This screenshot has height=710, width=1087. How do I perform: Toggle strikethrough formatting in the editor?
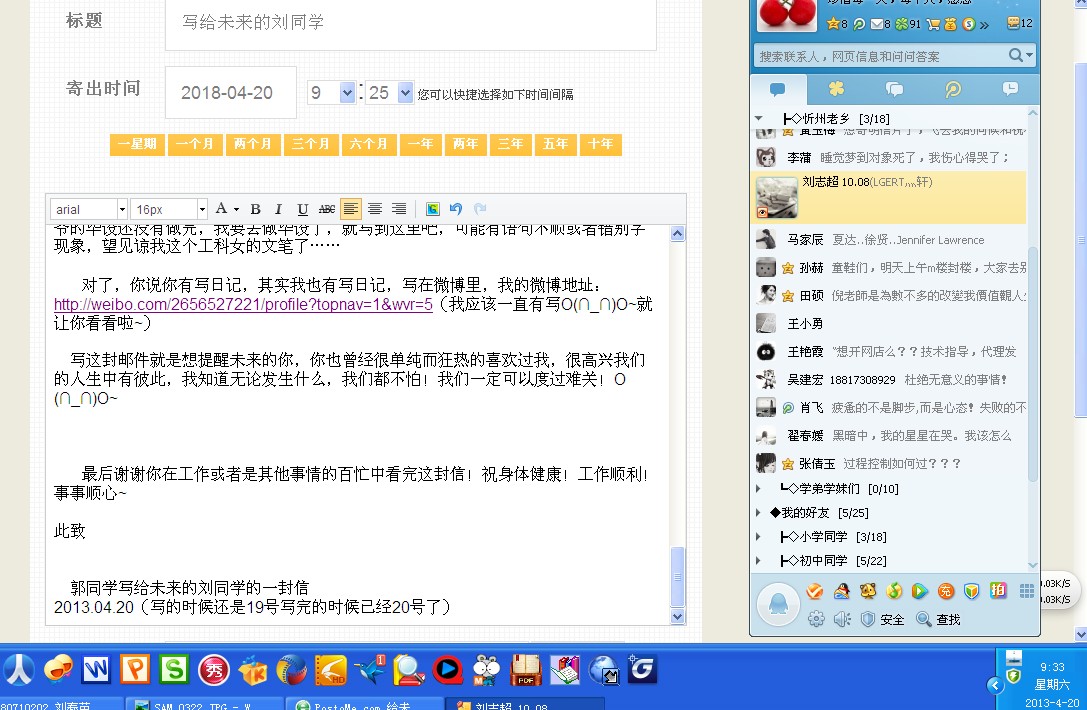[326, 209]
